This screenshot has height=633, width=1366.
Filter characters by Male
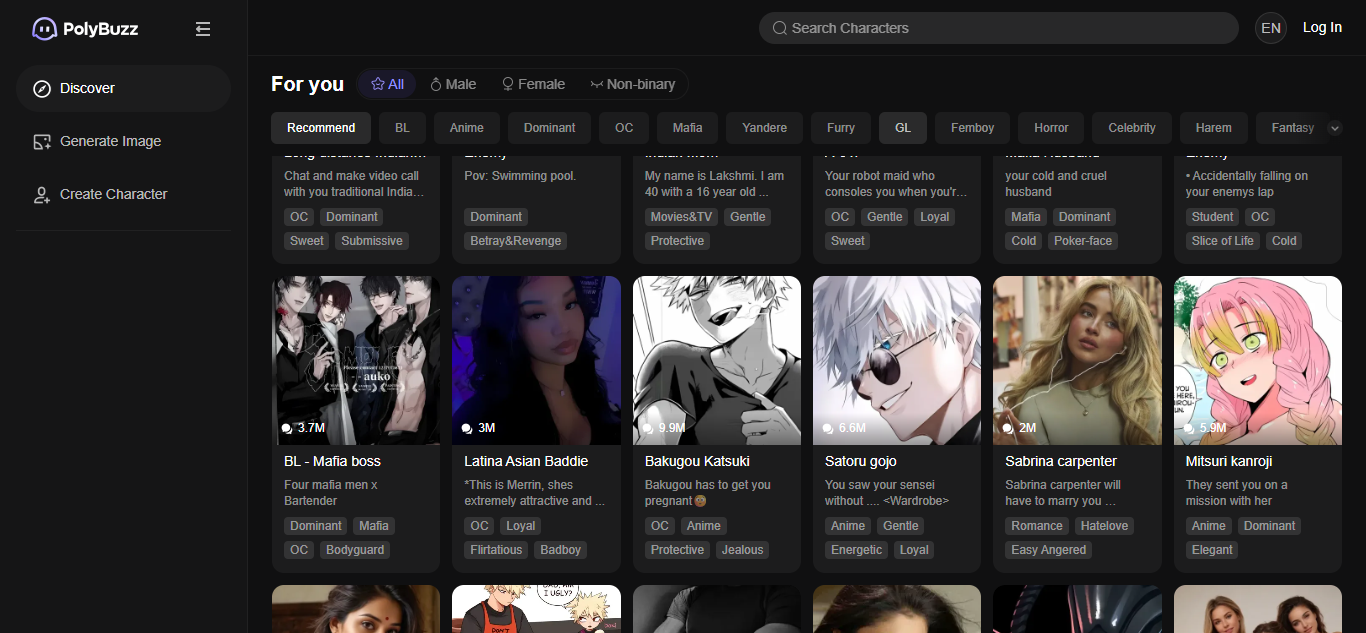[453, 84]
